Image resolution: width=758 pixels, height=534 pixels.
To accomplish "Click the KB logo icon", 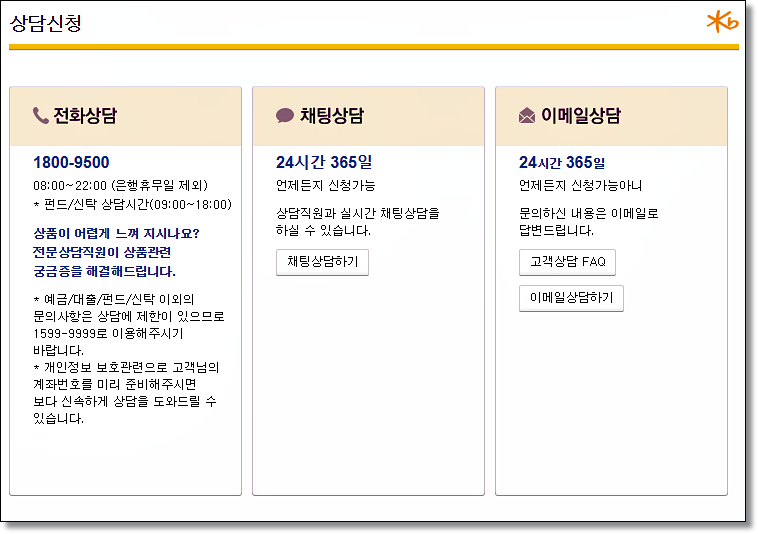I will point(722,22).
